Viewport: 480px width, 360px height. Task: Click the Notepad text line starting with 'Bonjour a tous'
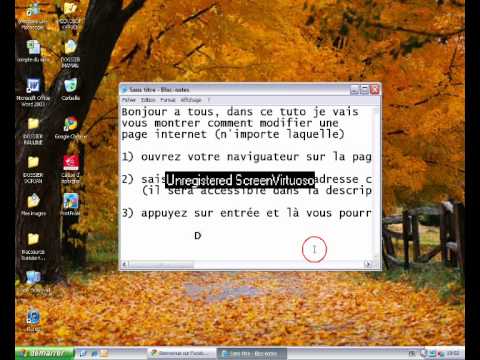pyautogui.click(x=240, y=112)
